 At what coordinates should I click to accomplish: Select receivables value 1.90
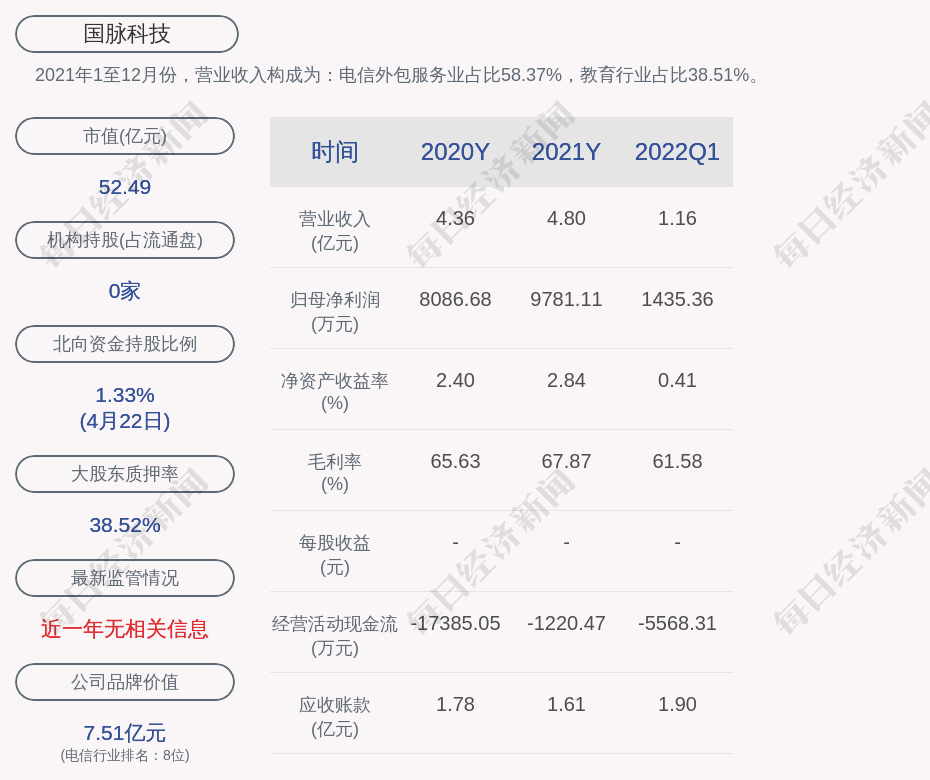click(x=677, y=704)
